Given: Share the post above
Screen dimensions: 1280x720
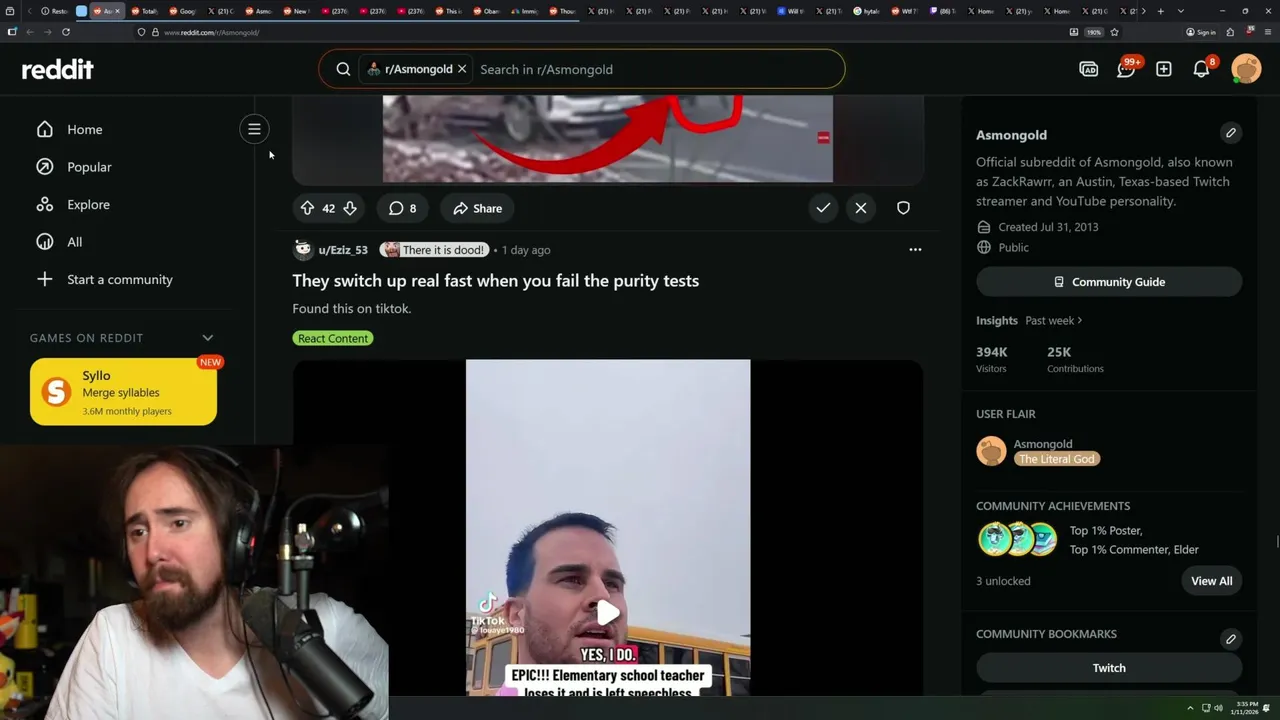Looking at the screenshot, I should click(477, 208).
